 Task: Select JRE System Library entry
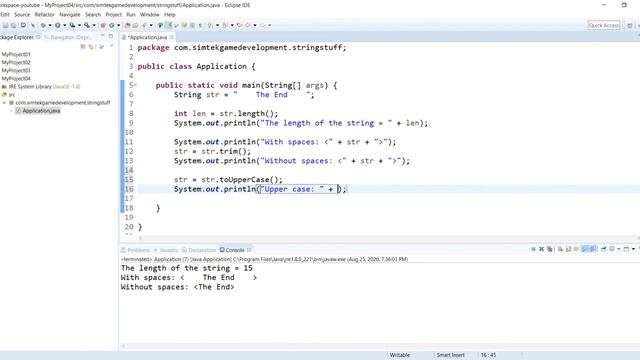click(41, 87)
